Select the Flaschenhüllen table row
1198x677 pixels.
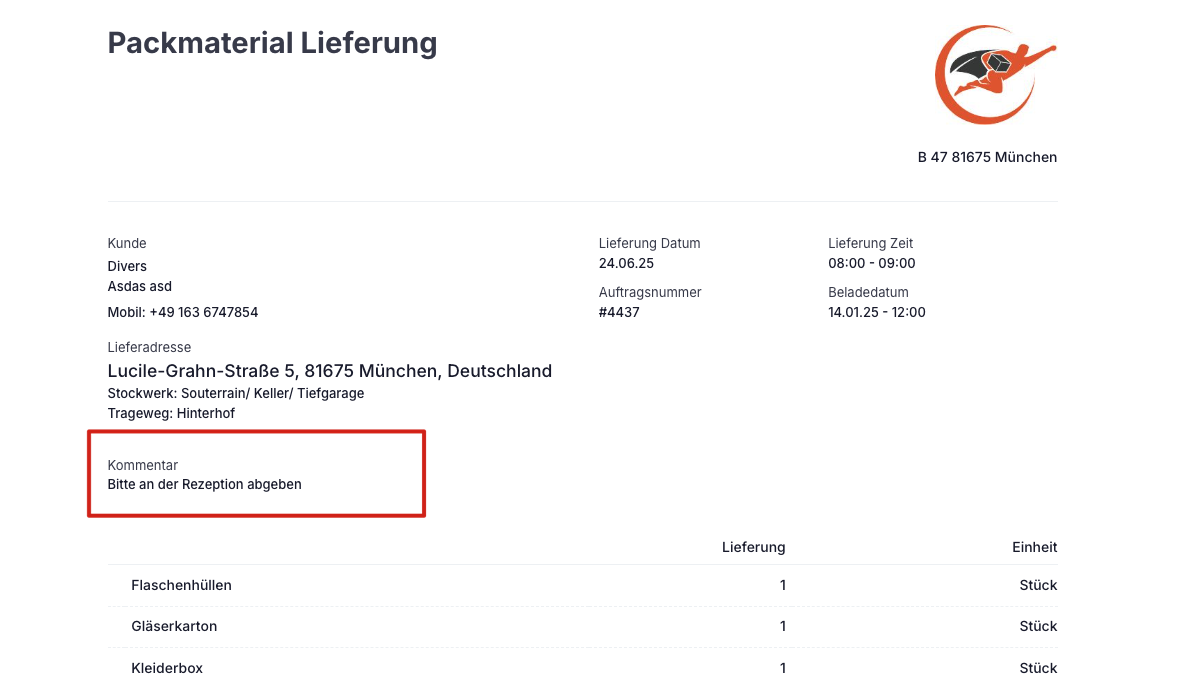582,586
